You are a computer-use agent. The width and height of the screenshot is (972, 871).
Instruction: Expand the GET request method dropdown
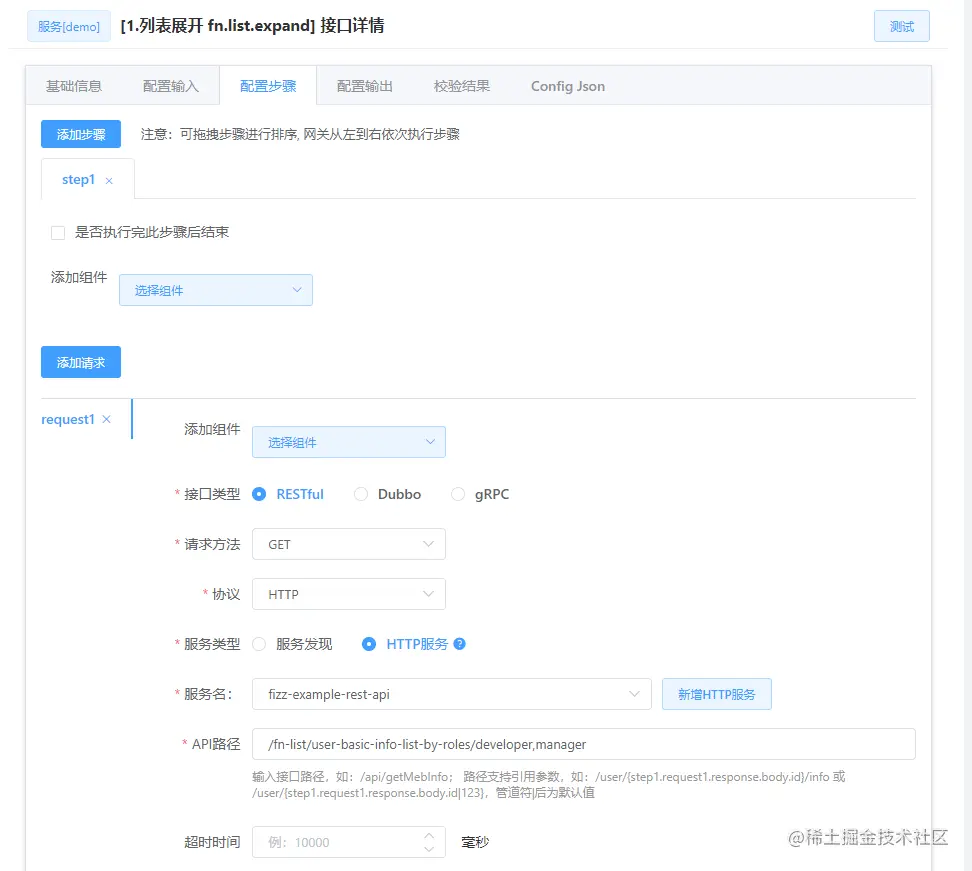(348, 544)
